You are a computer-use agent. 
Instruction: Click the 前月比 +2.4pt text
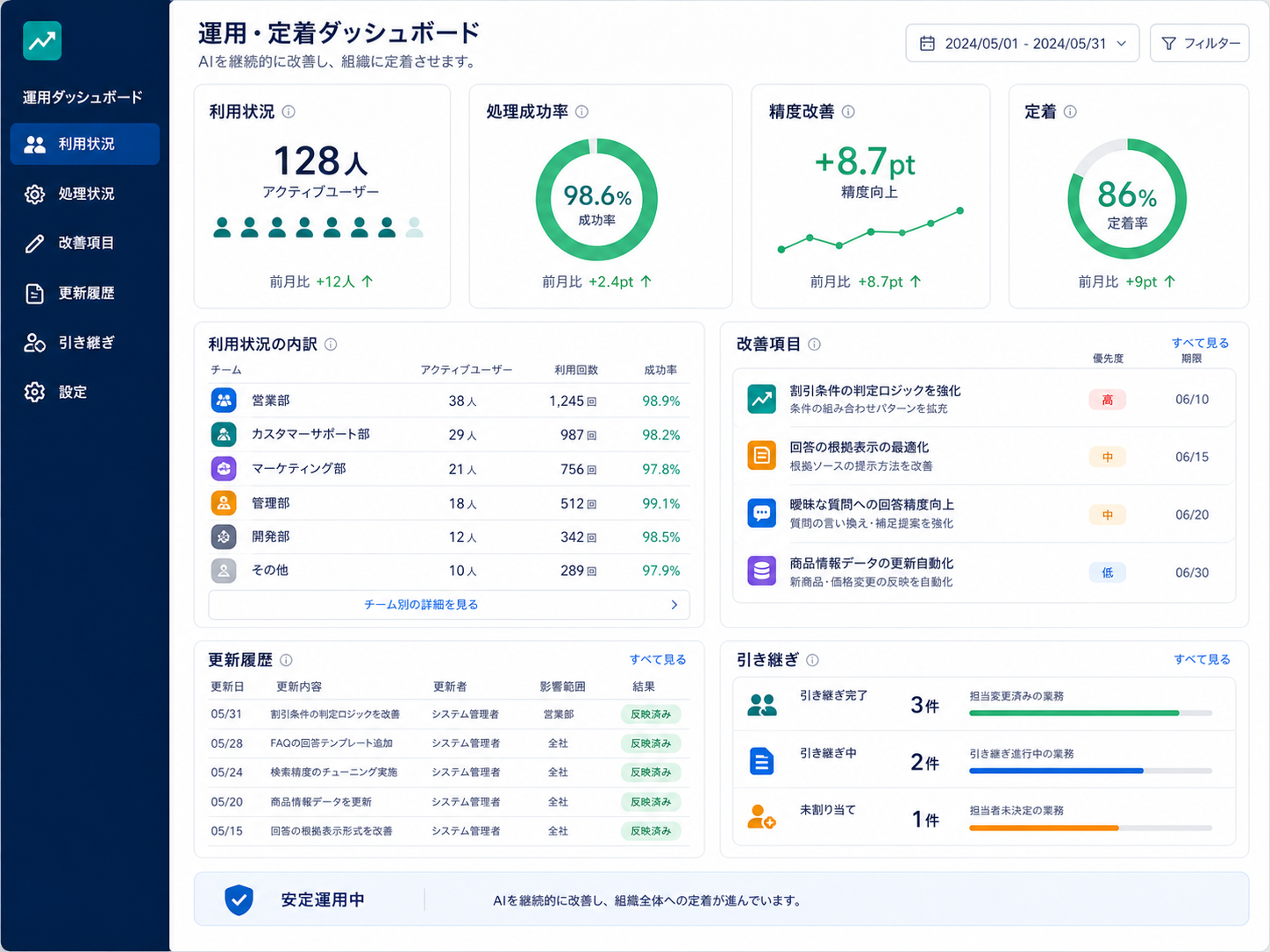596,281
